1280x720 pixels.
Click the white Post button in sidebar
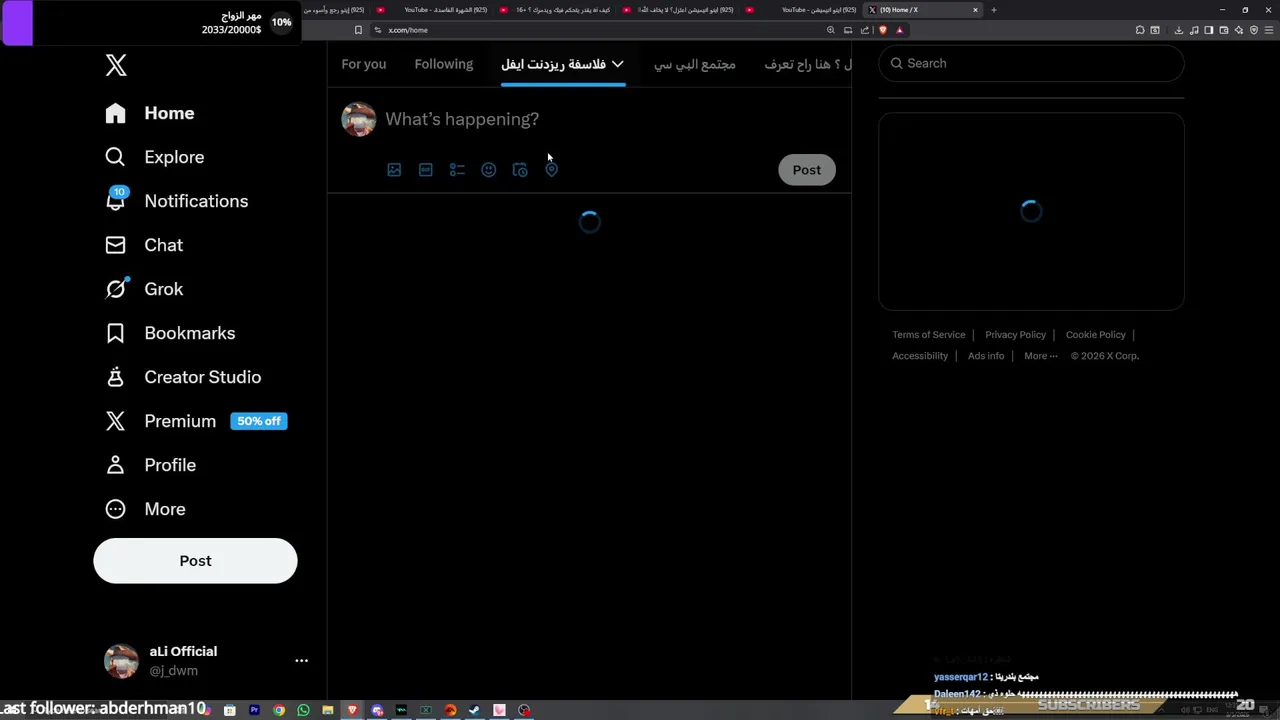pos(195,561)
